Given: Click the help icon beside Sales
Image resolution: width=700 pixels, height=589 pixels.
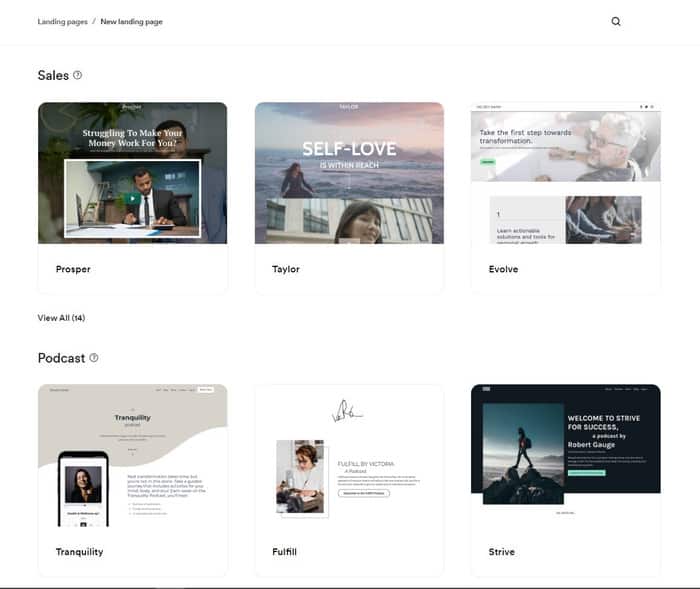Looking at the screenshot, I should 77,75.
